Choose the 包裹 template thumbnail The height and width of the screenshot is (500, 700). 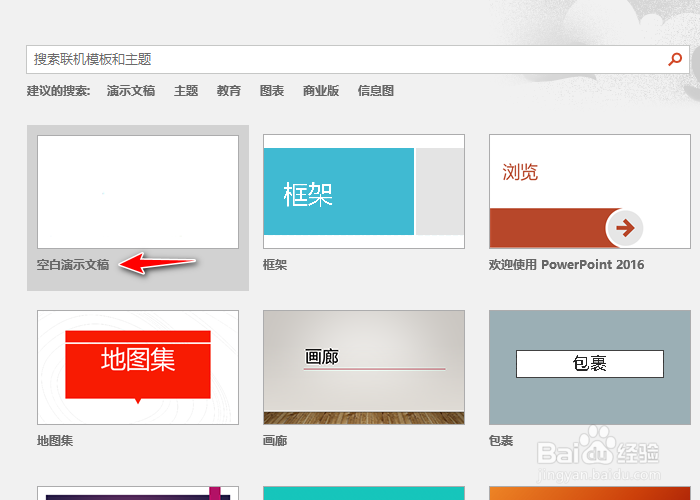click(590, 367)
